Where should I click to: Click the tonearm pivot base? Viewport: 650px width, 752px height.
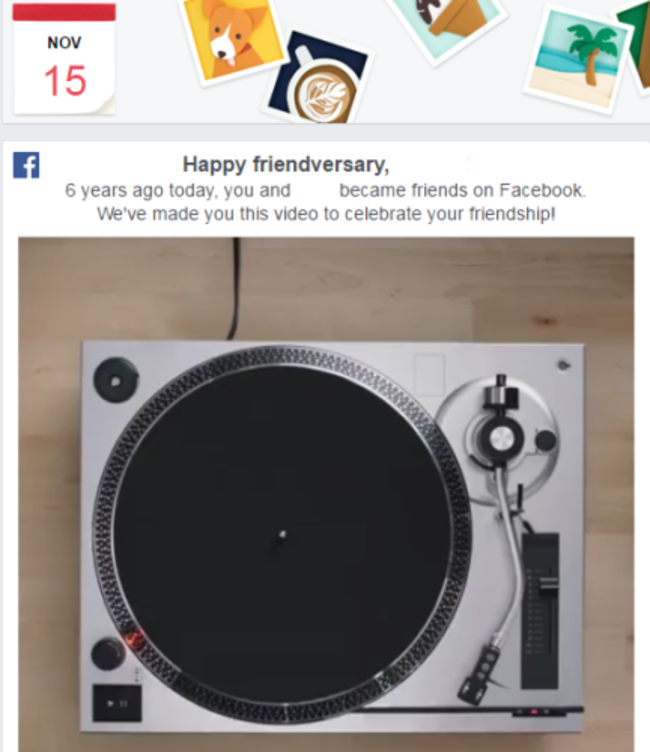click(500, 438)
